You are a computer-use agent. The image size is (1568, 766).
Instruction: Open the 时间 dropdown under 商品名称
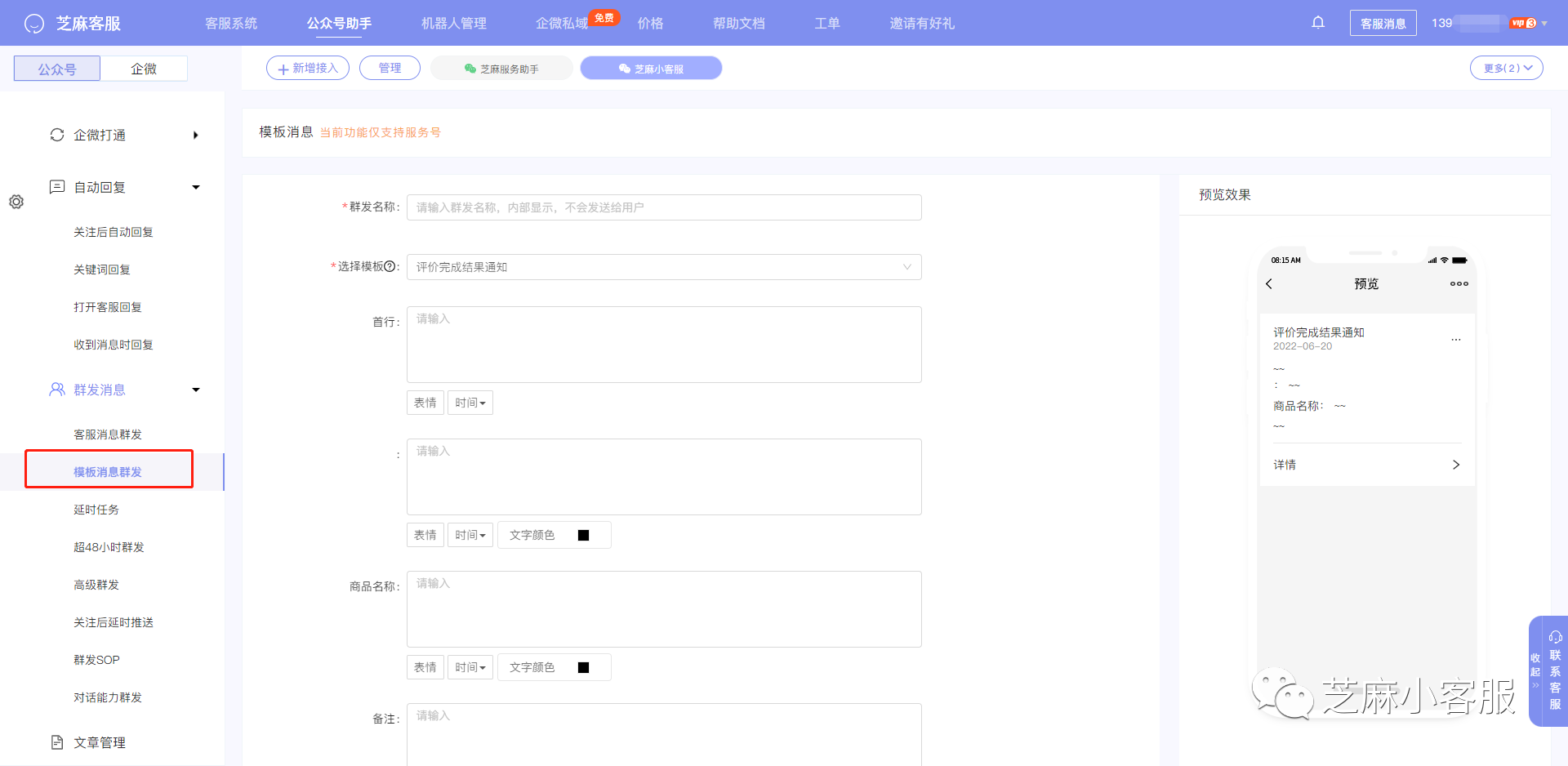click(x=470, y=667)
